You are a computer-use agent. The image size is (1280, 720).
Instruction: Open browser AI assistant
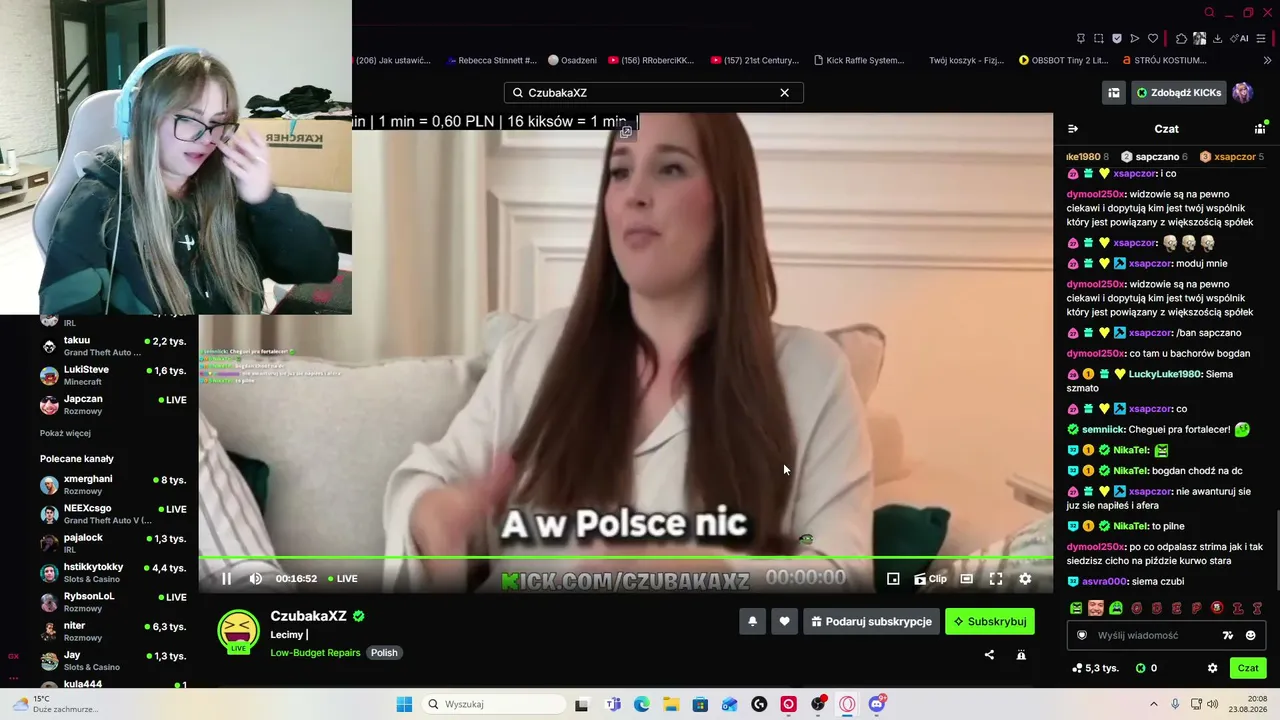(1240, 39)
